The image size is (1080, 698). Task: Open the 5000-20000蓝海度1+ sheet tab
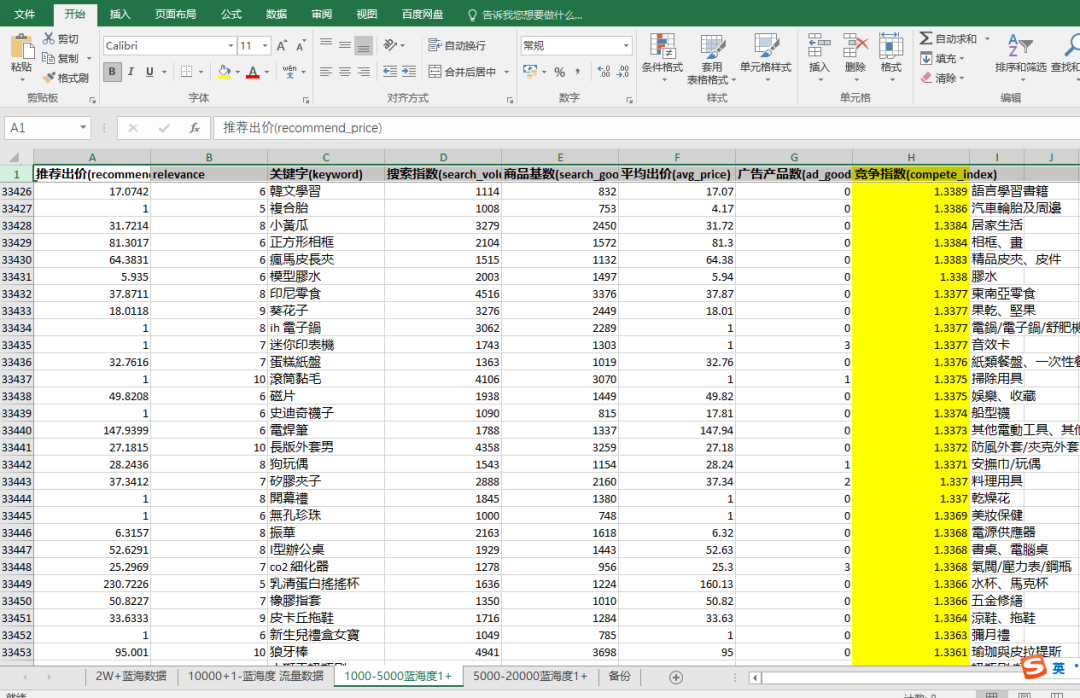530,676
